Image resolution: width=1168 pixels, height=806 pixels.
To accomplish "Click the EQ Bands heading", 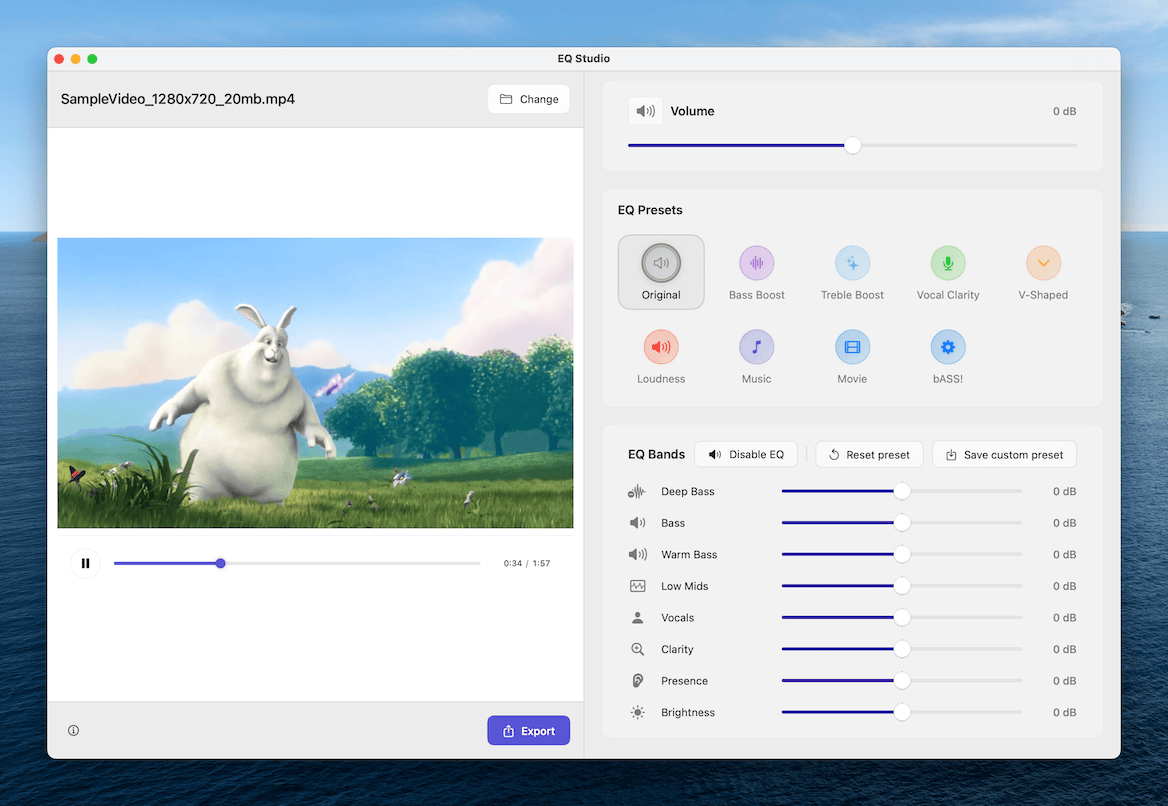I will click(656, 454).
